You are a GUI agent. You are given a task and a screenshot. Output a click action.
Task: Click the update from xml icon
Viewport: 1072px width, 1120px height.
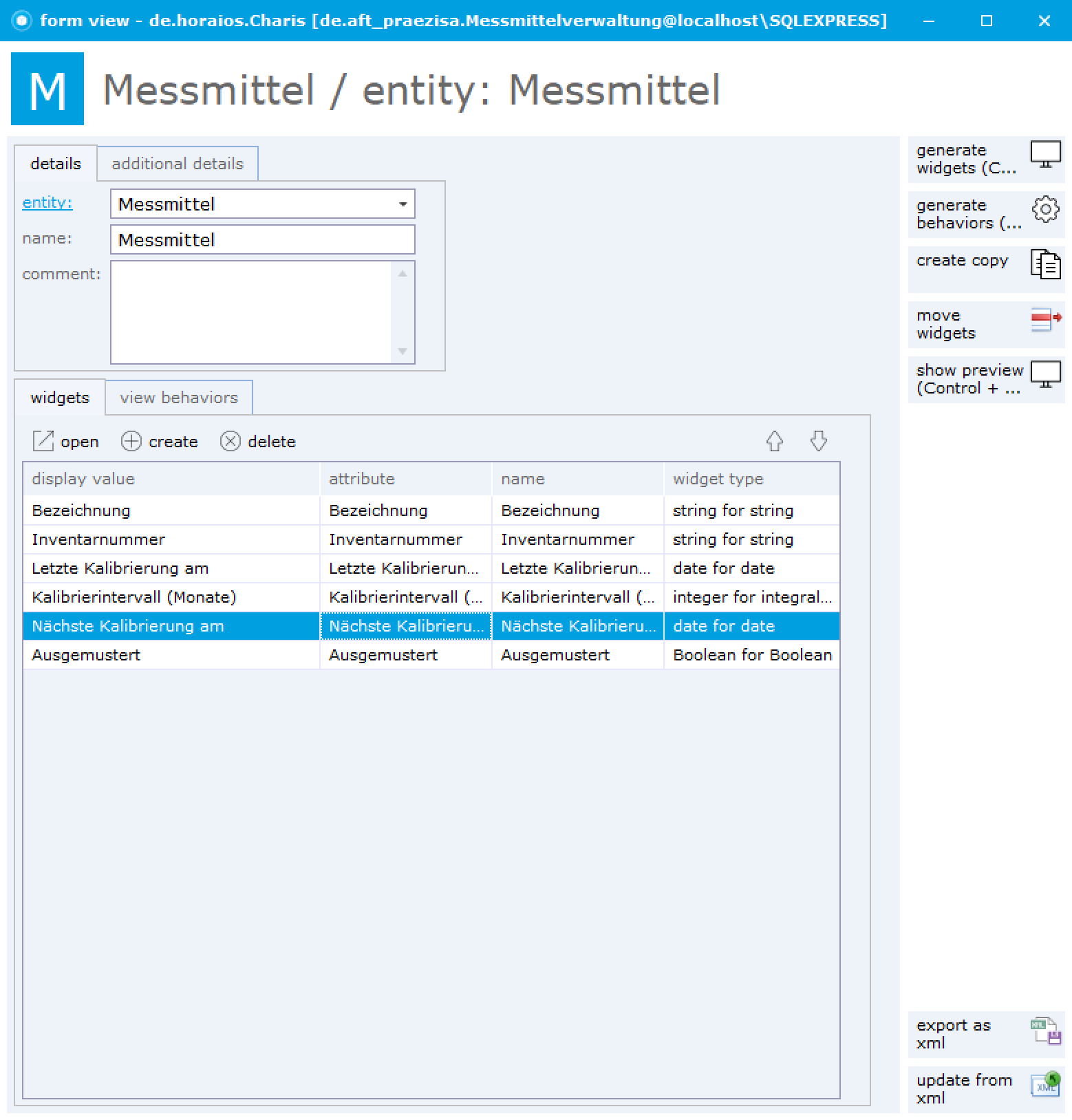pos(1046,1084)
